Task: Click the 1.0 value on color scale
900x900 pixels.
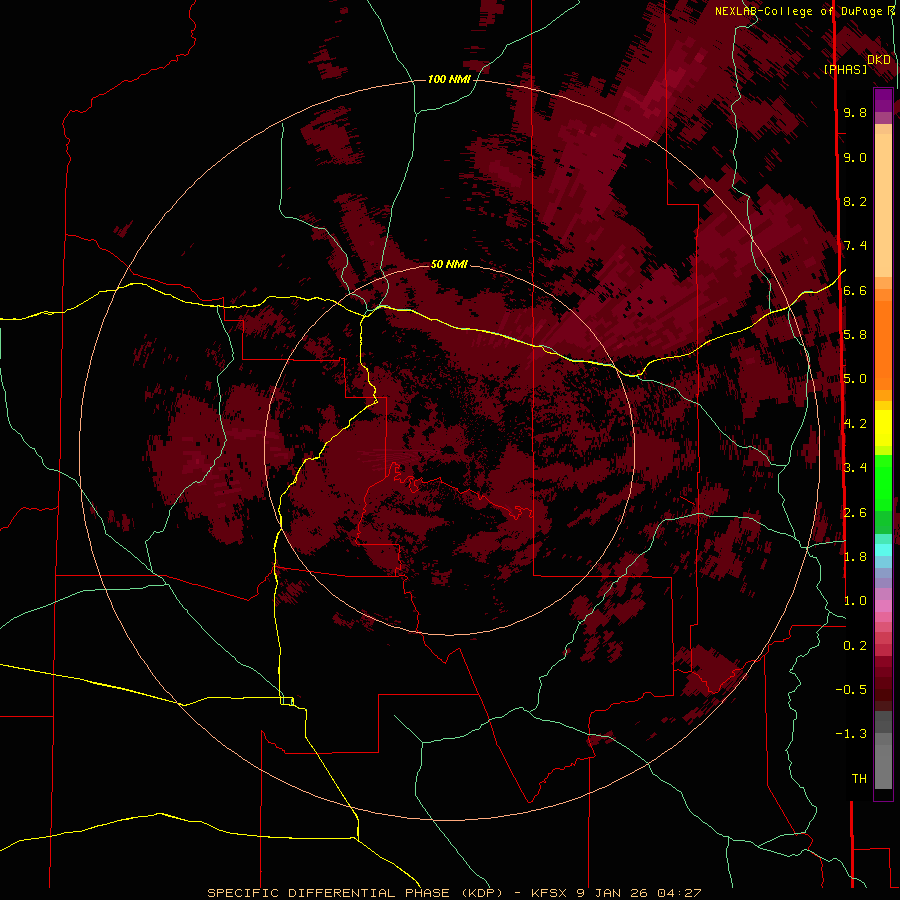Action: coord(855,601)
